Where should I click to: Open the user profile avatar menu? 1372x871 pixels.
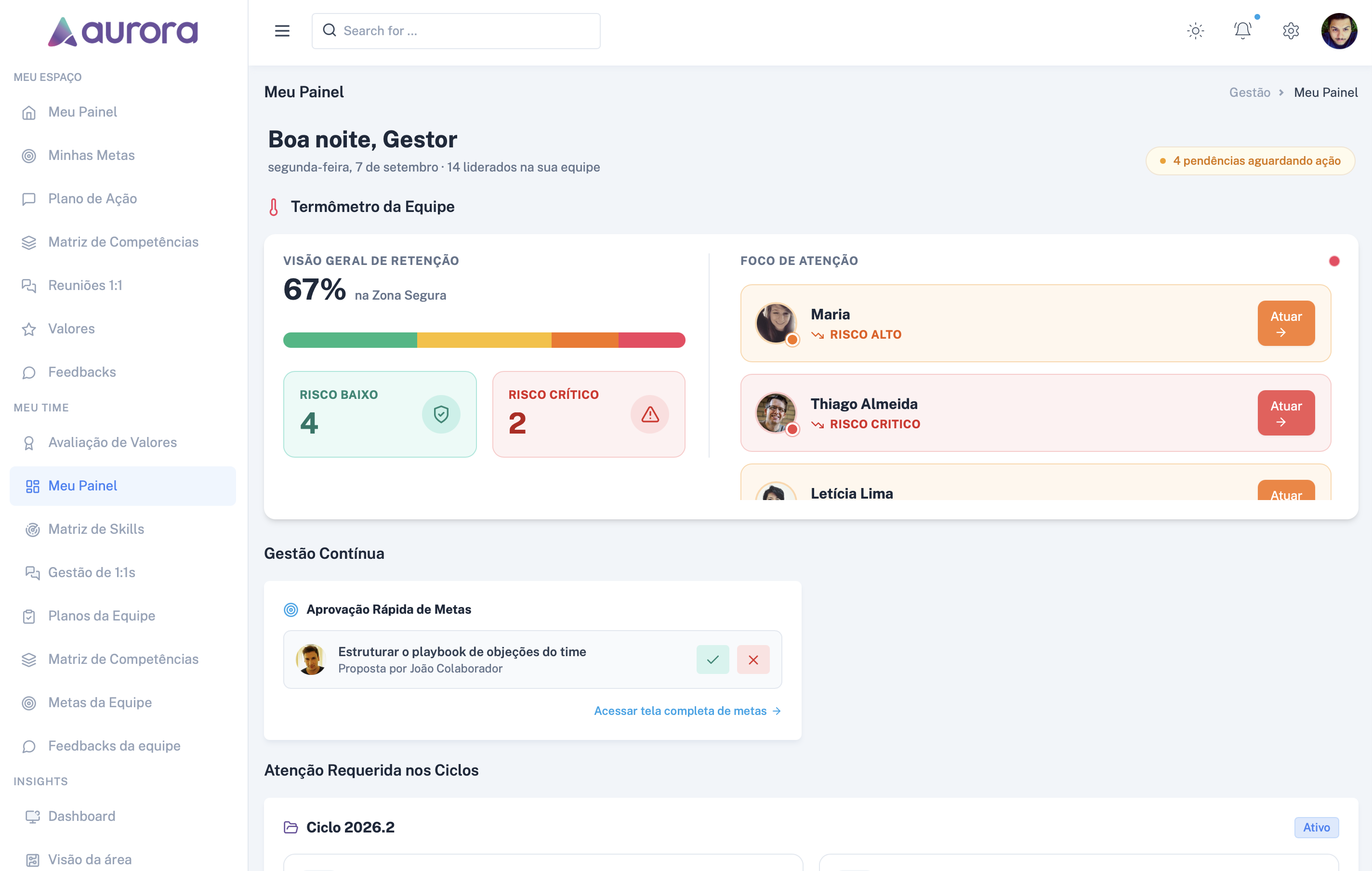pyautogui.click(x=1339, y=31)
